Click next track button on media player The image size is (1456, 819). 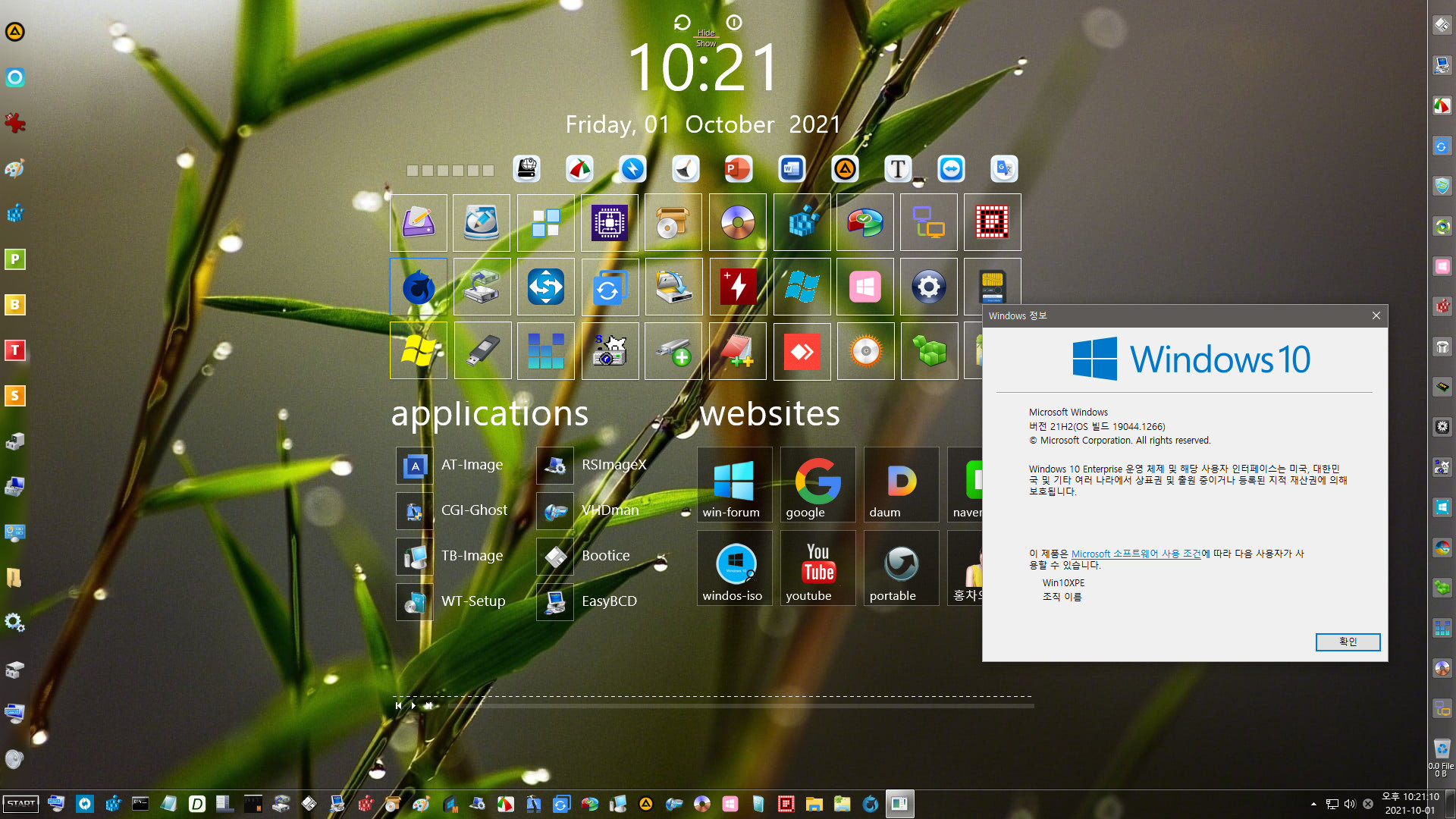pyautogui.click(x=428, y=706)
